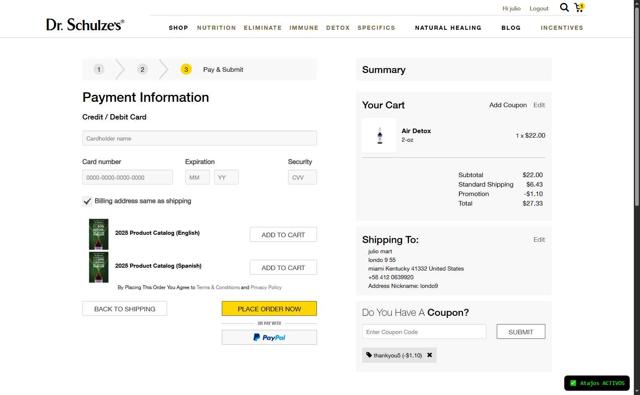Viewport: 640px width, 395px height.
Task: Focus the Card number field
Action: [127, 178]
